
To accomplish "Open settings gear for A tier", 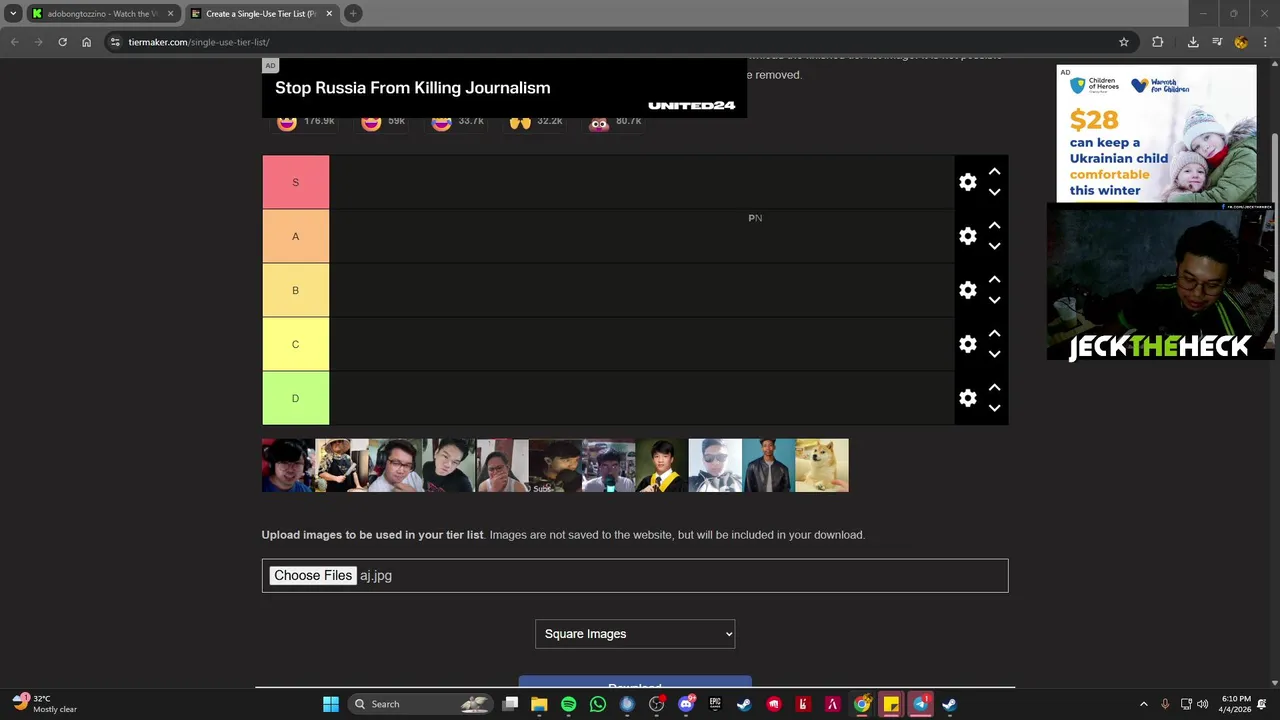I will coord(967,236).
